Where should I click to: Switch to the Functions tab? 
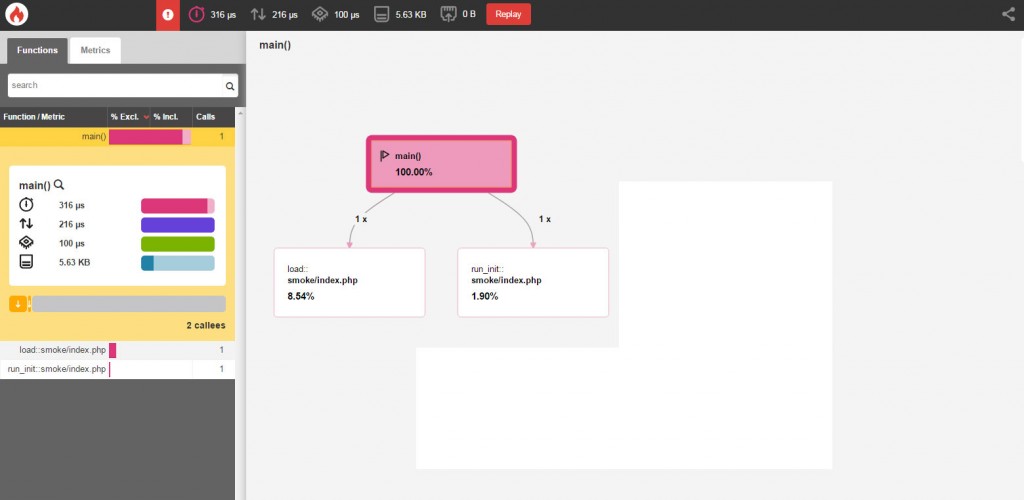pyautogui.click(x=37, y=50)
